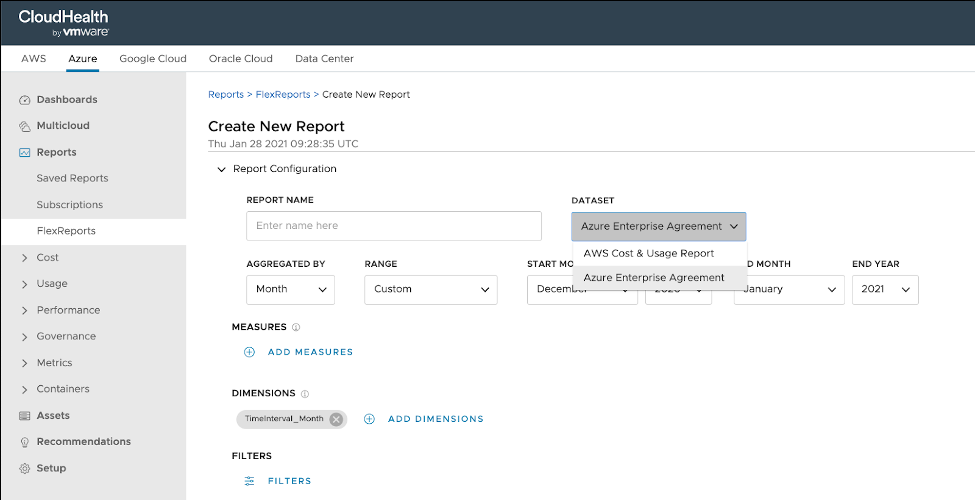
Task: Collapse the Report Configuration section
Action: [221, 169]
